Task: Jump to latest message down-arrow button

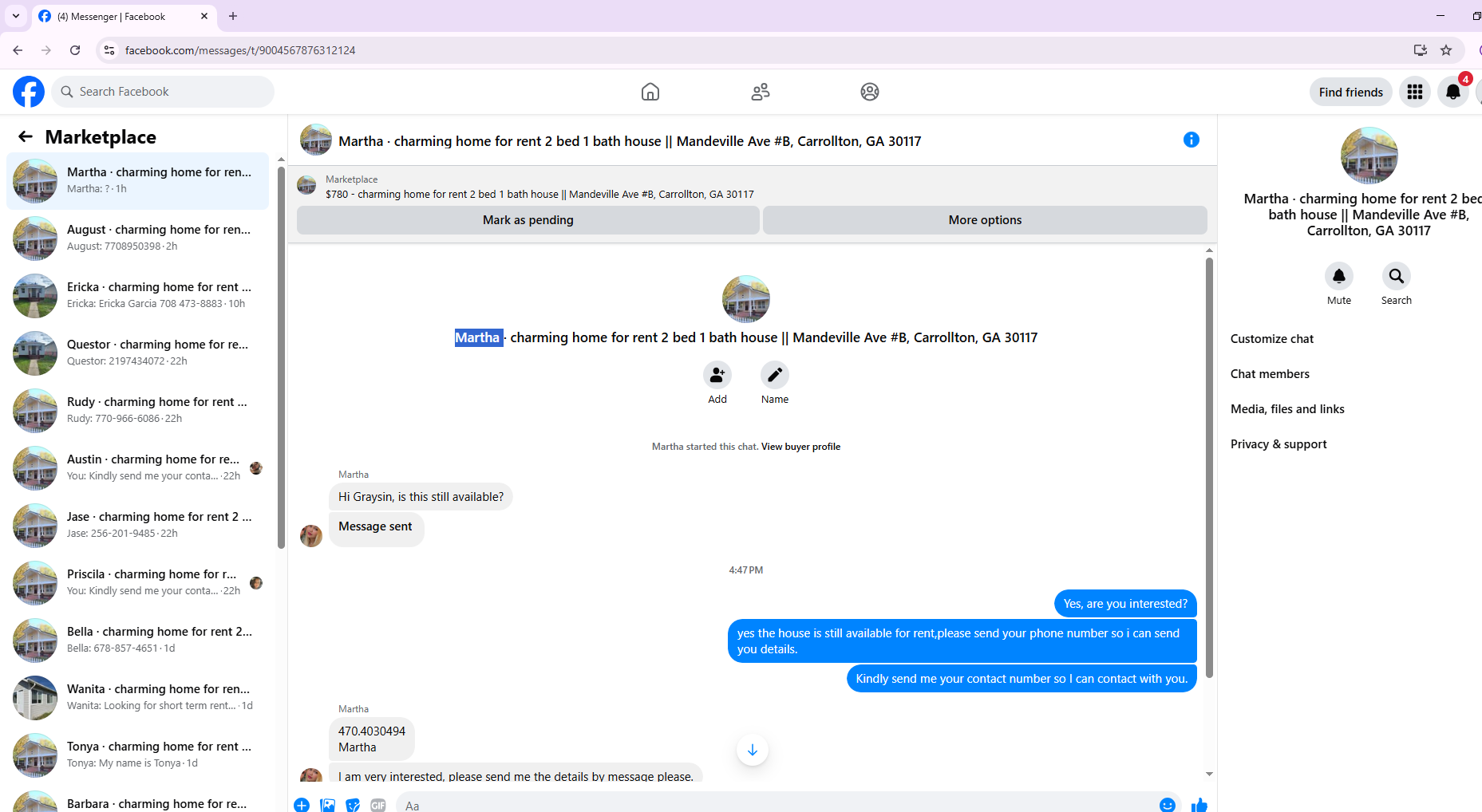Action: tap(753, 750)
